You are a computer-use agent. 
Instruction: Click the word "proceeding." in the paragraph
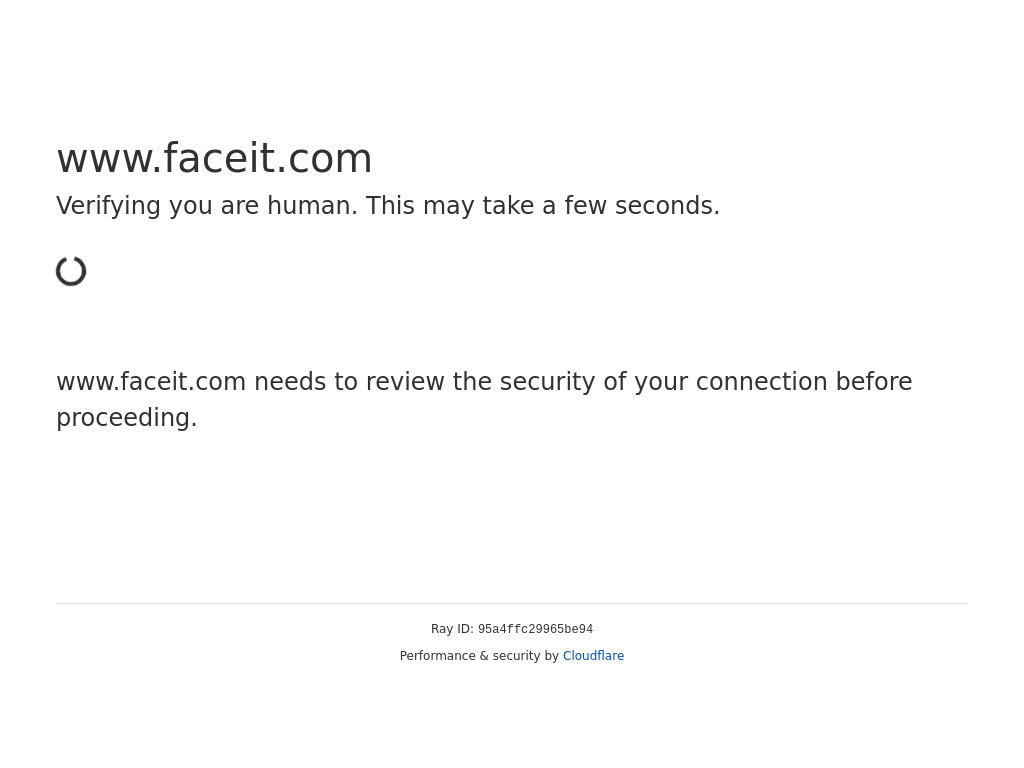point(127,418)
